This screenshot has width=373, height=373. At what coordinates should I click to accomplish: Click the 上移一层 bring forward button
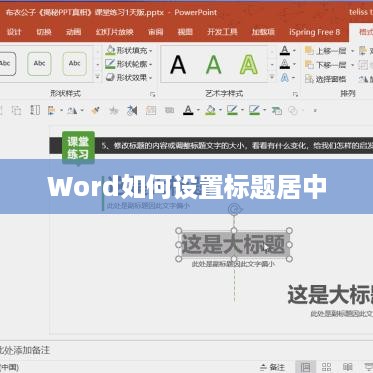[x=326, y=51]
